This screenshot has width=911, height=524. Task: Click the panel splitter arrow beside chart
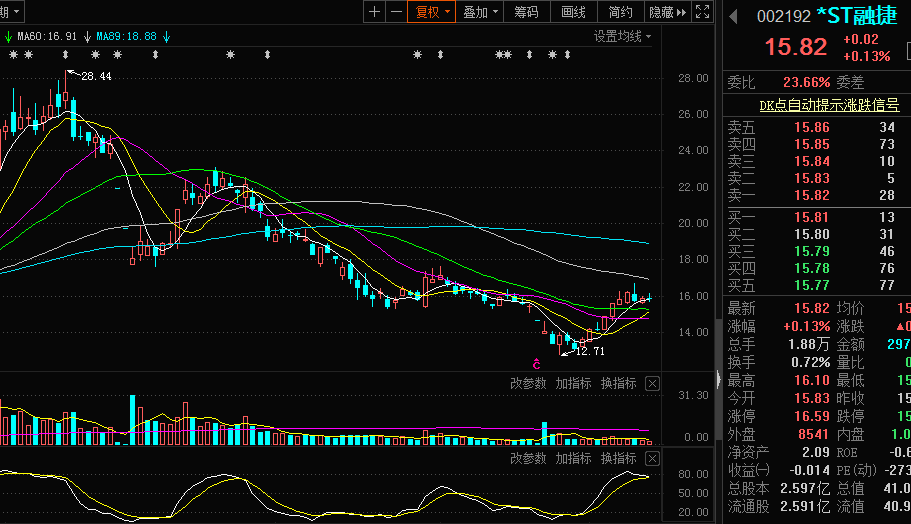click(719, 380)
